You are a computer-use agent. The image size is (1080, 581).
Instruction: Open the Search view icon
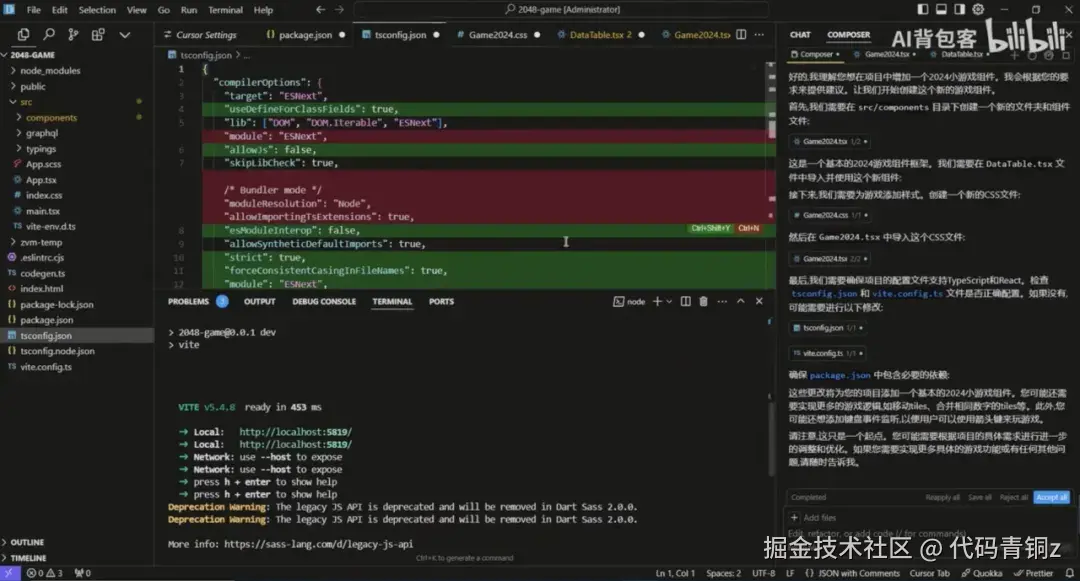(49, 34)
